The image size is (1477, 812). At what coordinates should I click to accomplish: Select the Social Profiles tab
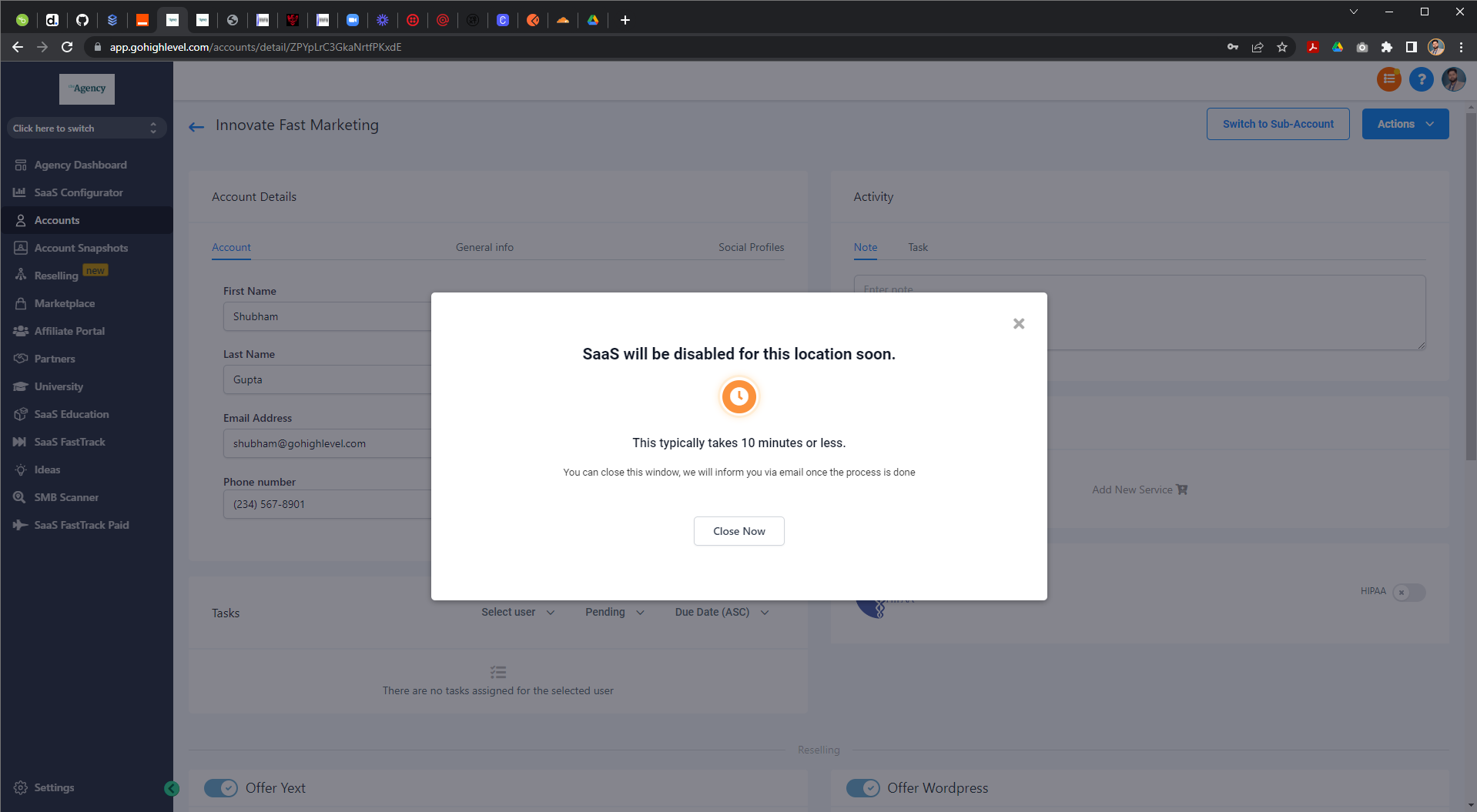point(751,247)
